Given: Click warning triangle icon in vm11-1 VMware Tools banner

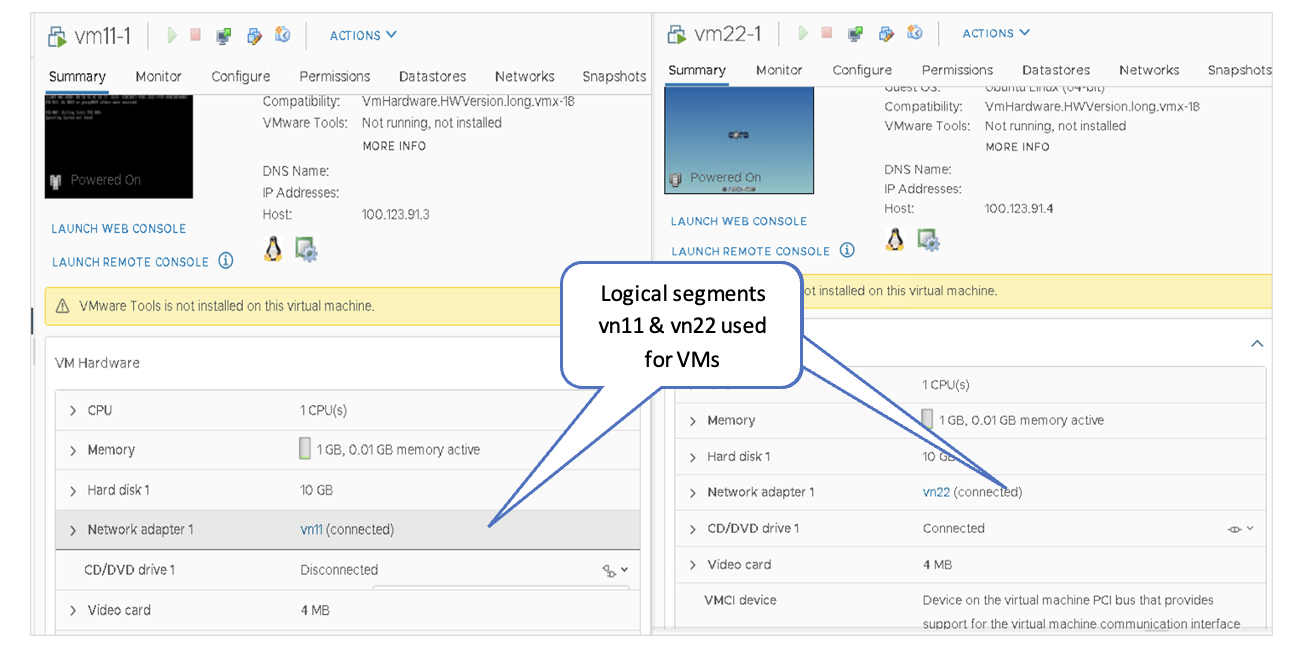Looking at the screenshot, I should [x=62, y=306].
